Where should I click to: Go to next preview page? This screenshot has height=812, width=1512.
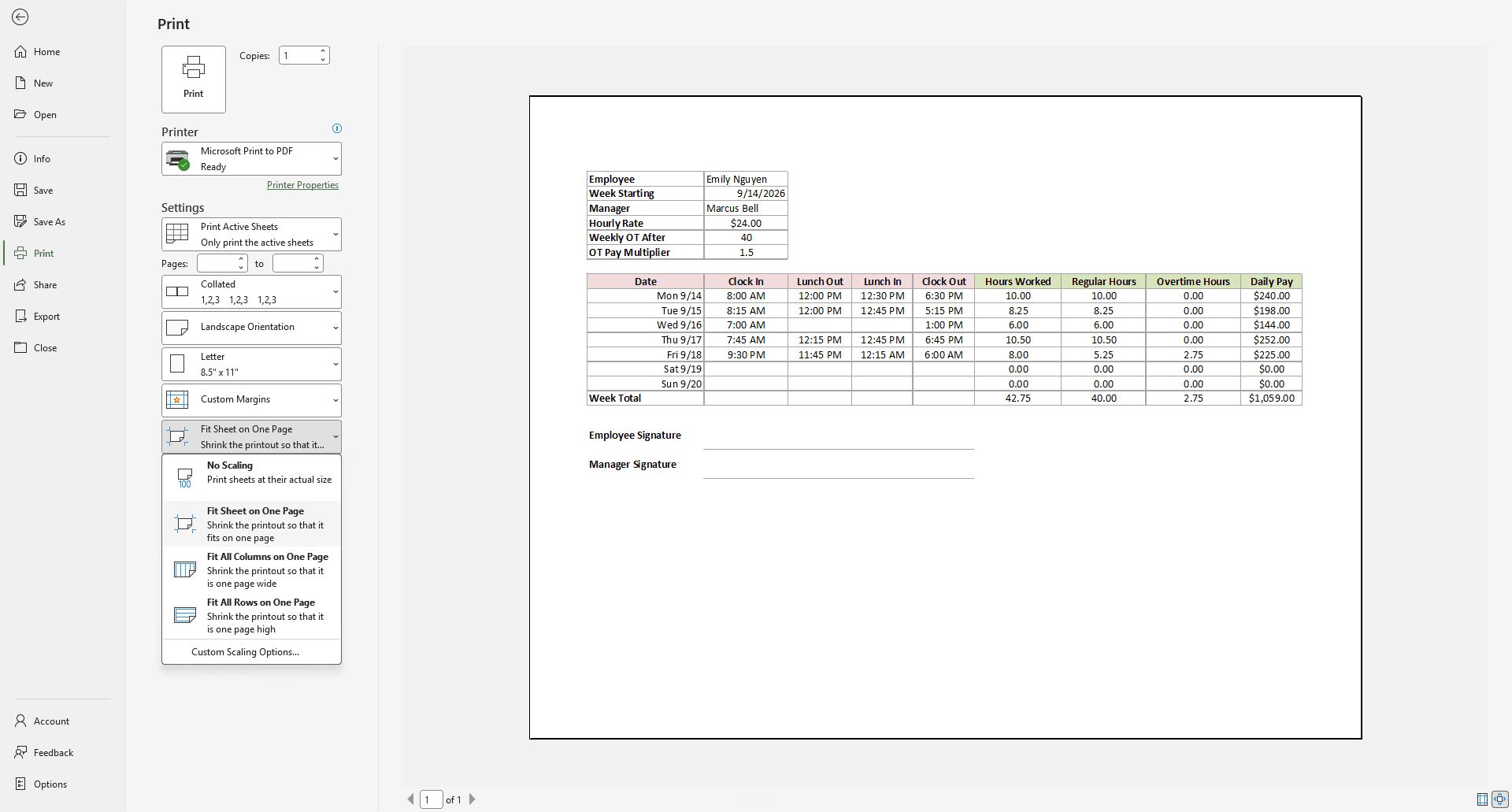point(472,799)
